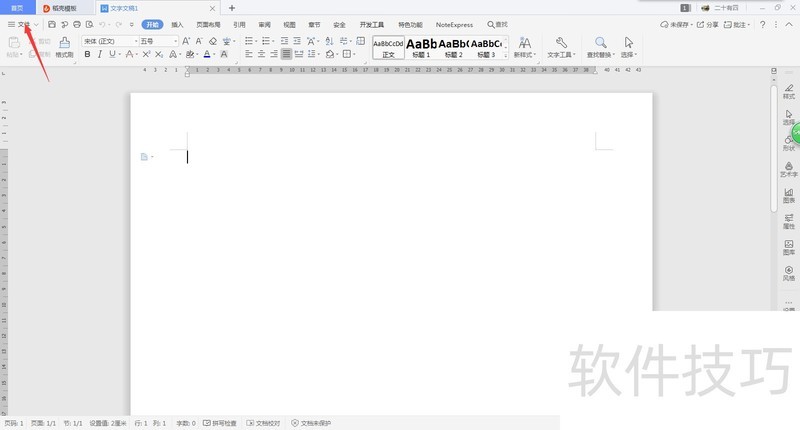The image size is (800, 430).
Task: Click the Print Preview icon
Action: coord(90,24)
